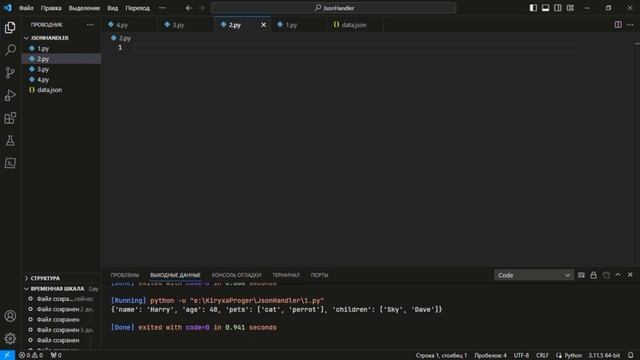Click the ports forwarded indicator in status bar
The width and height of the screenshot is (640, 360).
click(56, 355)
